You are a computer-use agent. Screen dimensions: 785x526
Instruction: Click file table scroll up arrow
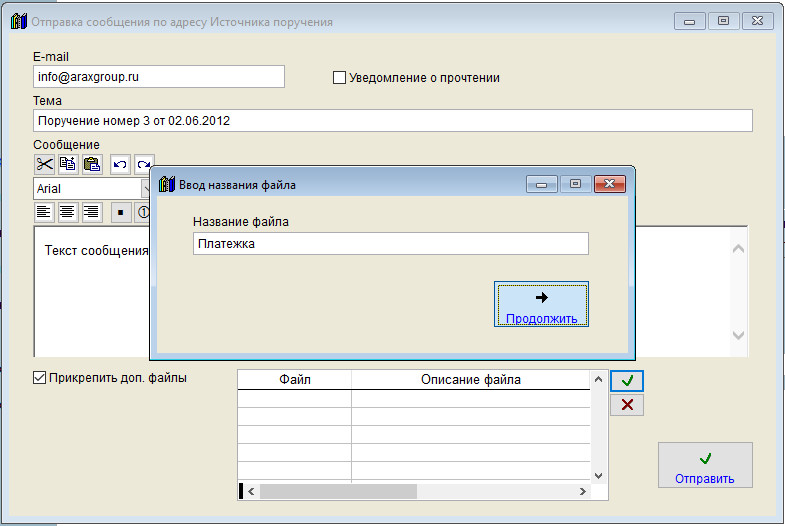pyautogui.click(x=598, y=379)
